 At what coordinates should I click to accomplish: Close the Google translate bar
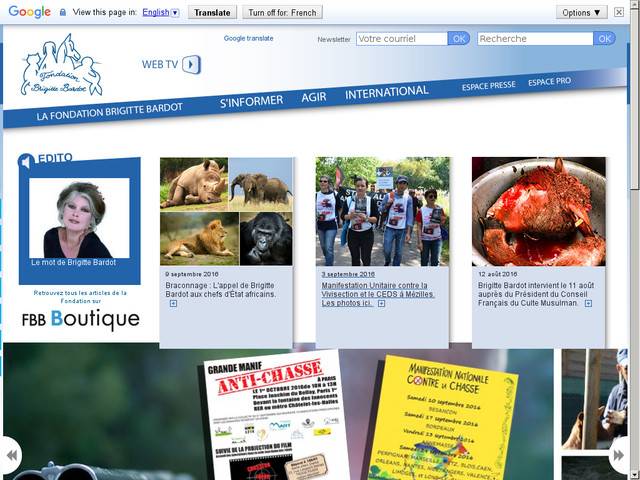619,12
